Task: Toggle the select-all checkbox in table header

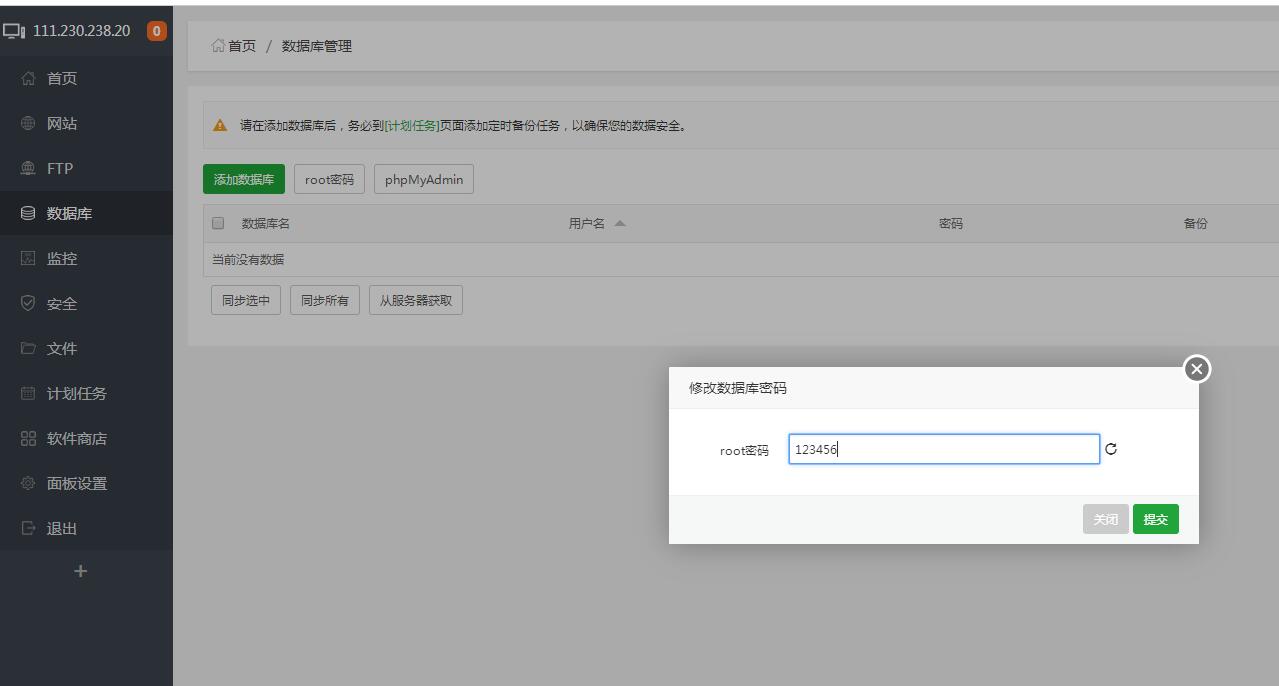Action: [218, 223]
